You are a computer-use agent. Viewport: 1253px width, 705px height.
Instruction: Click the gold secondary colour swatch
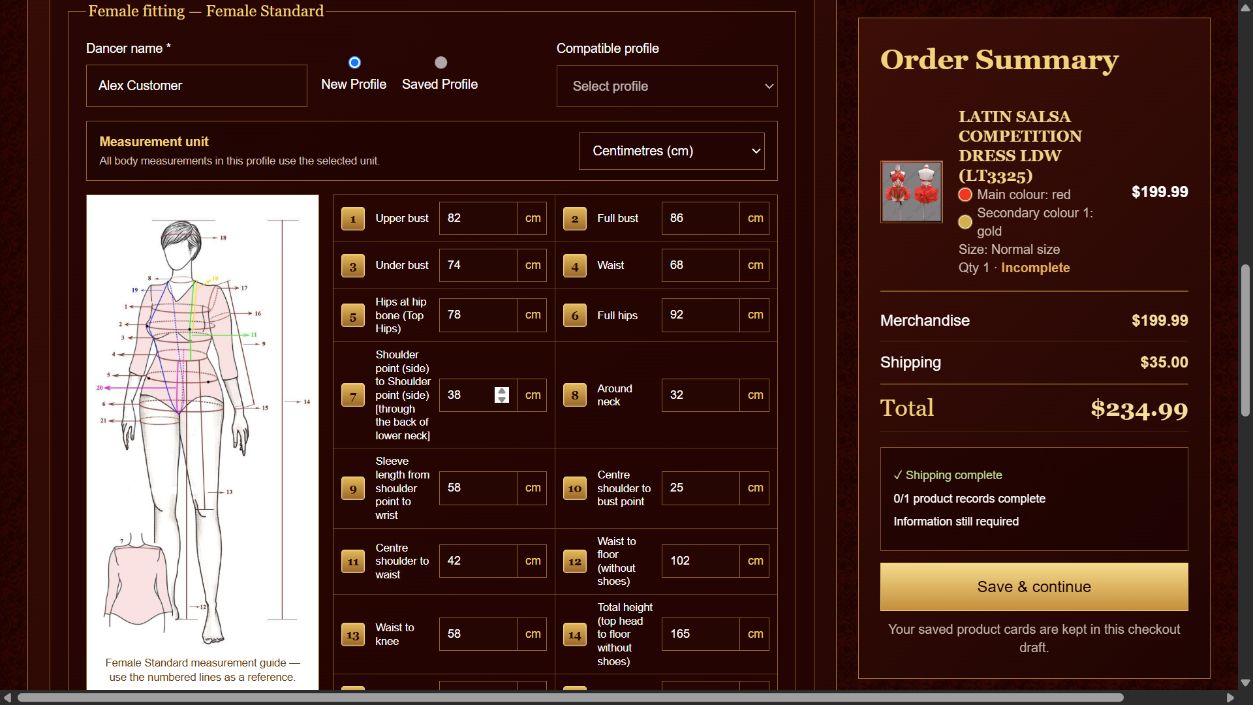[x=965, y=222]
